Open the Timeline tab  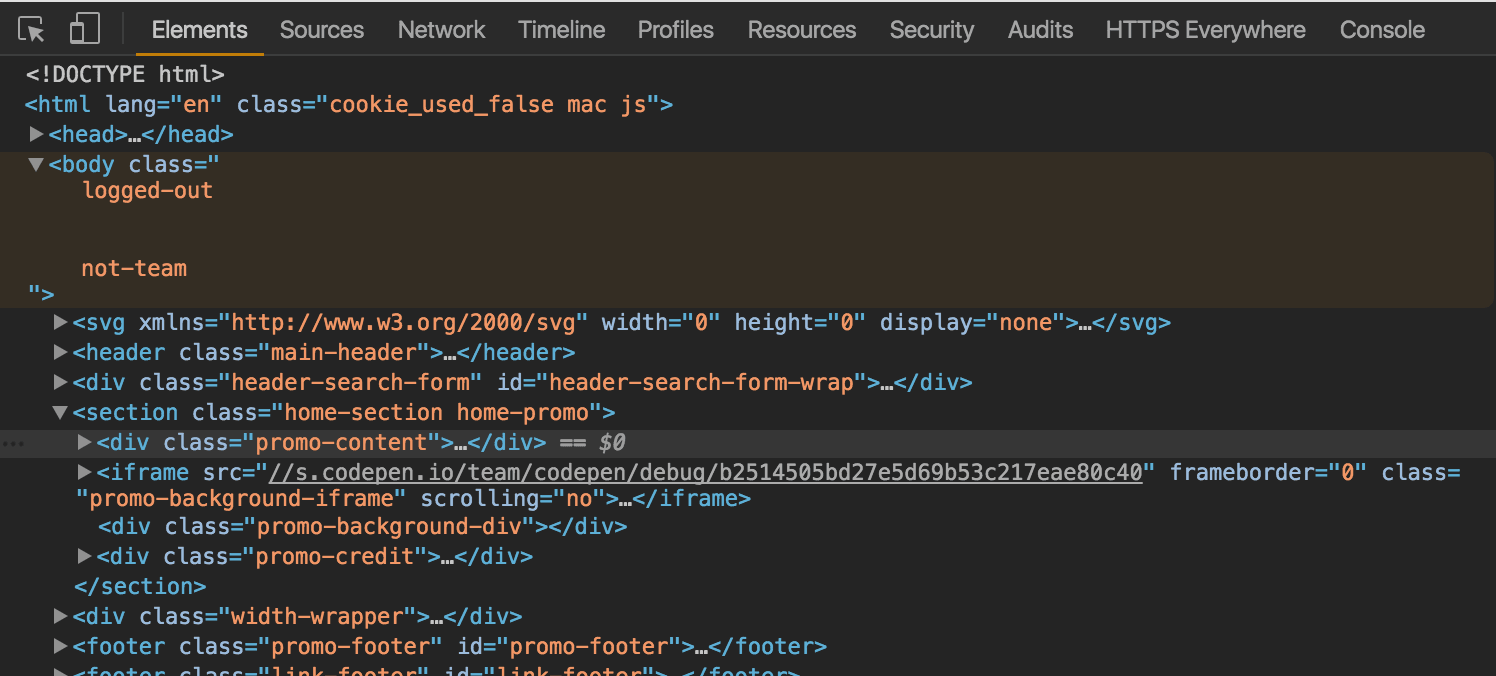tap(561, 29)
